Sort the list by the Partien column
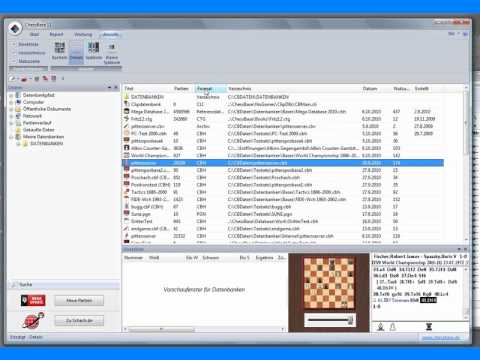Screen dimensions: 480x360 [x=184, y=89]
